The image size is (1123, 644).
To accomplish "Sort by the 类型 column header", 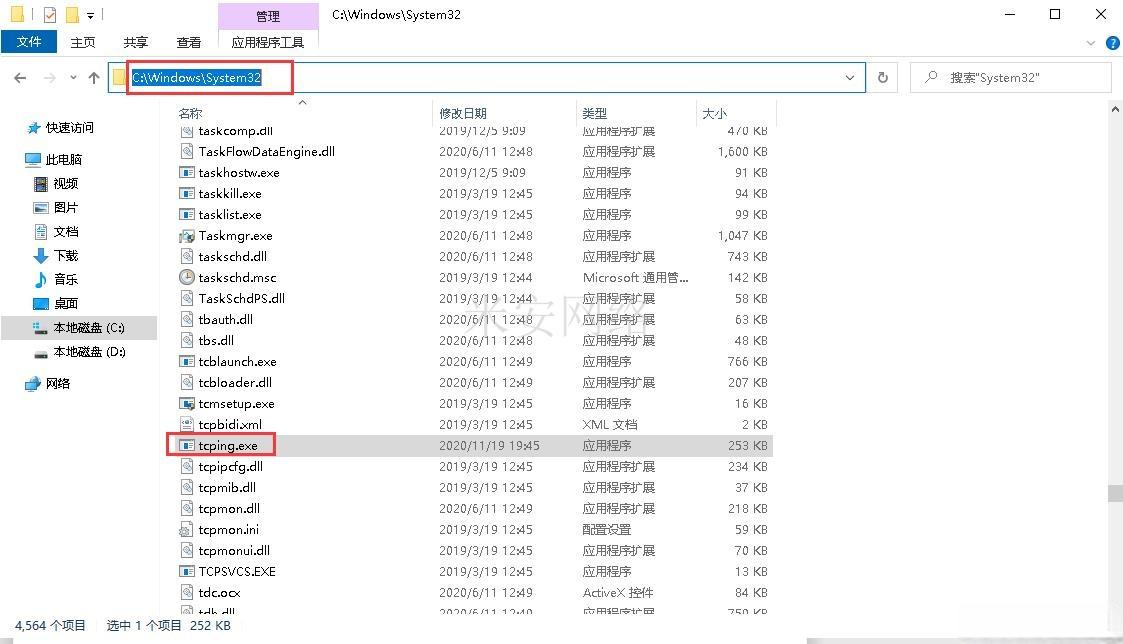I will coord(594,113).
